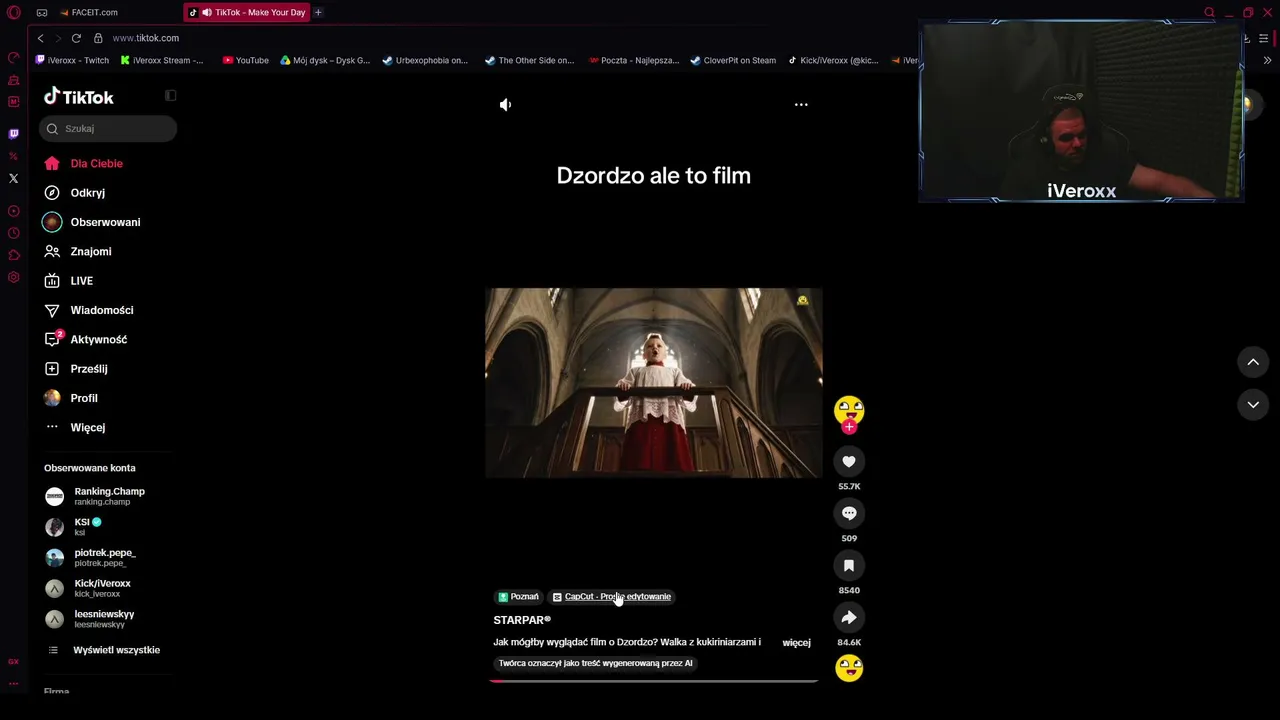Open the CapCut editing link
This screenshot has width=1280, height=720.
pos(612,597)
